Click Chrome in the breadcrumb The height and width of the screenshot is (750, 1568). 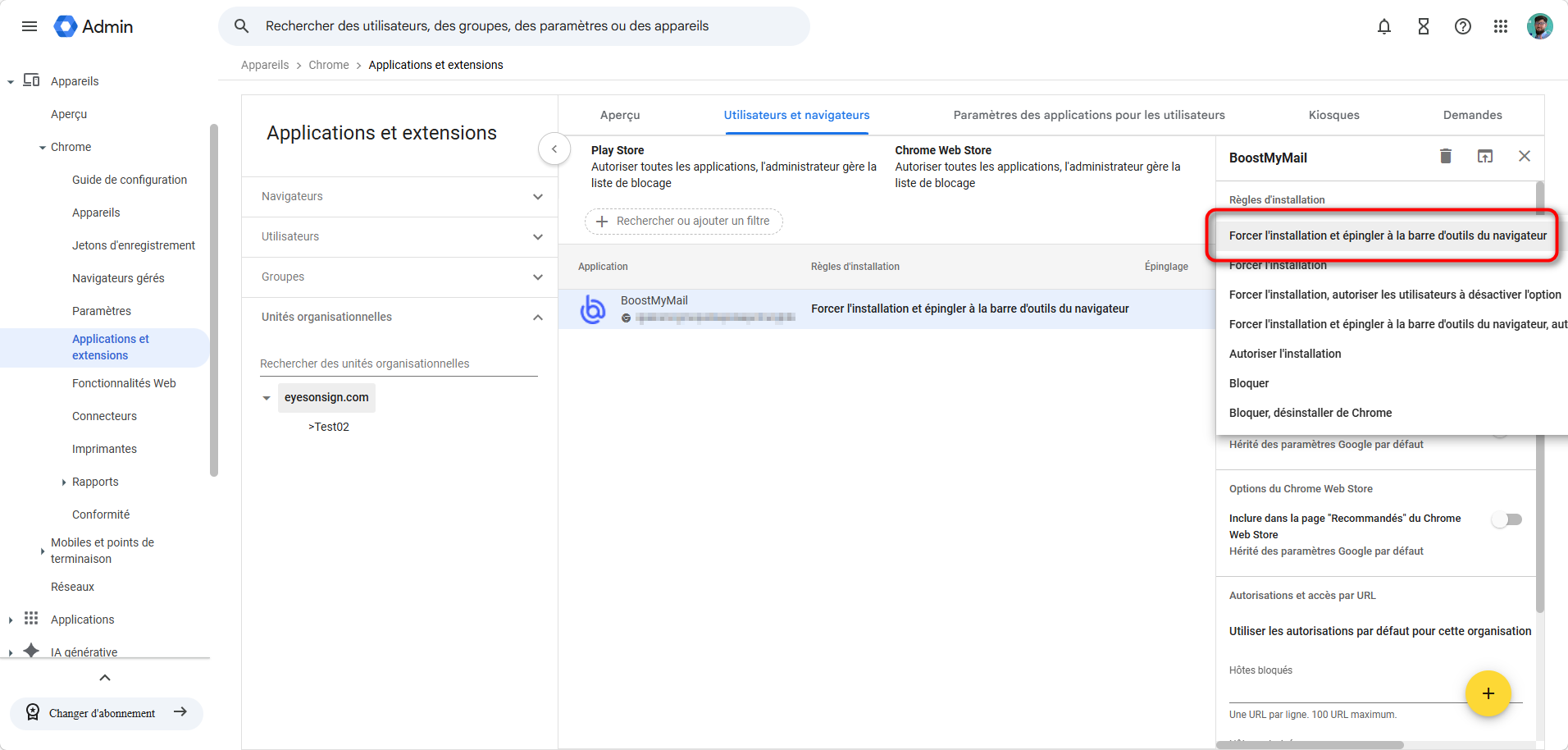[x=329, y=65]
